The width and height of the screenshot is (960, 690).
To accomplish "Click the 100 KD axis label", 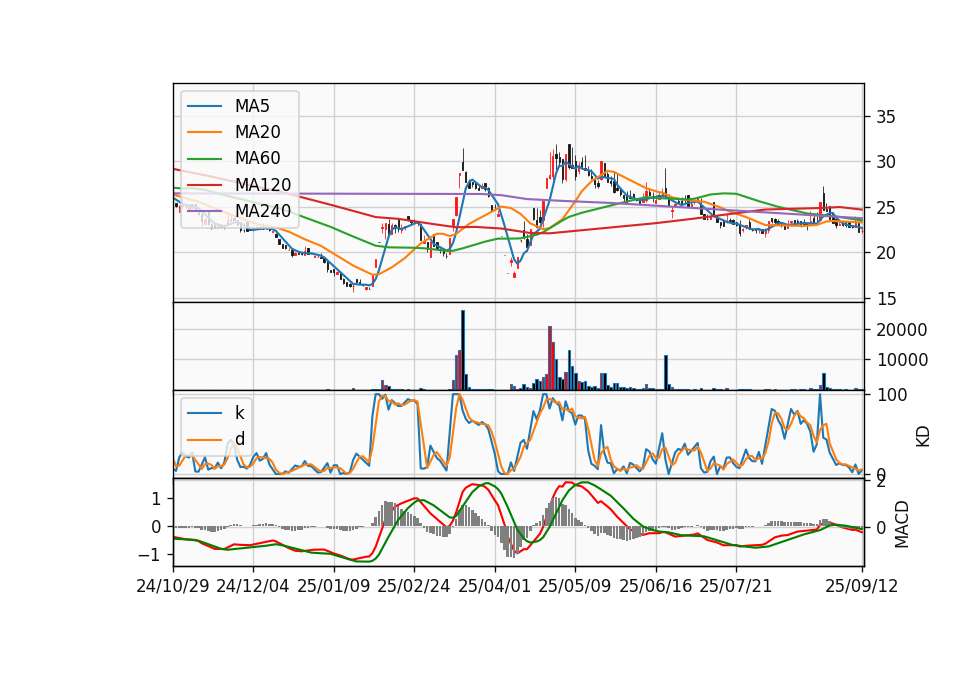I will coord(892,395).
